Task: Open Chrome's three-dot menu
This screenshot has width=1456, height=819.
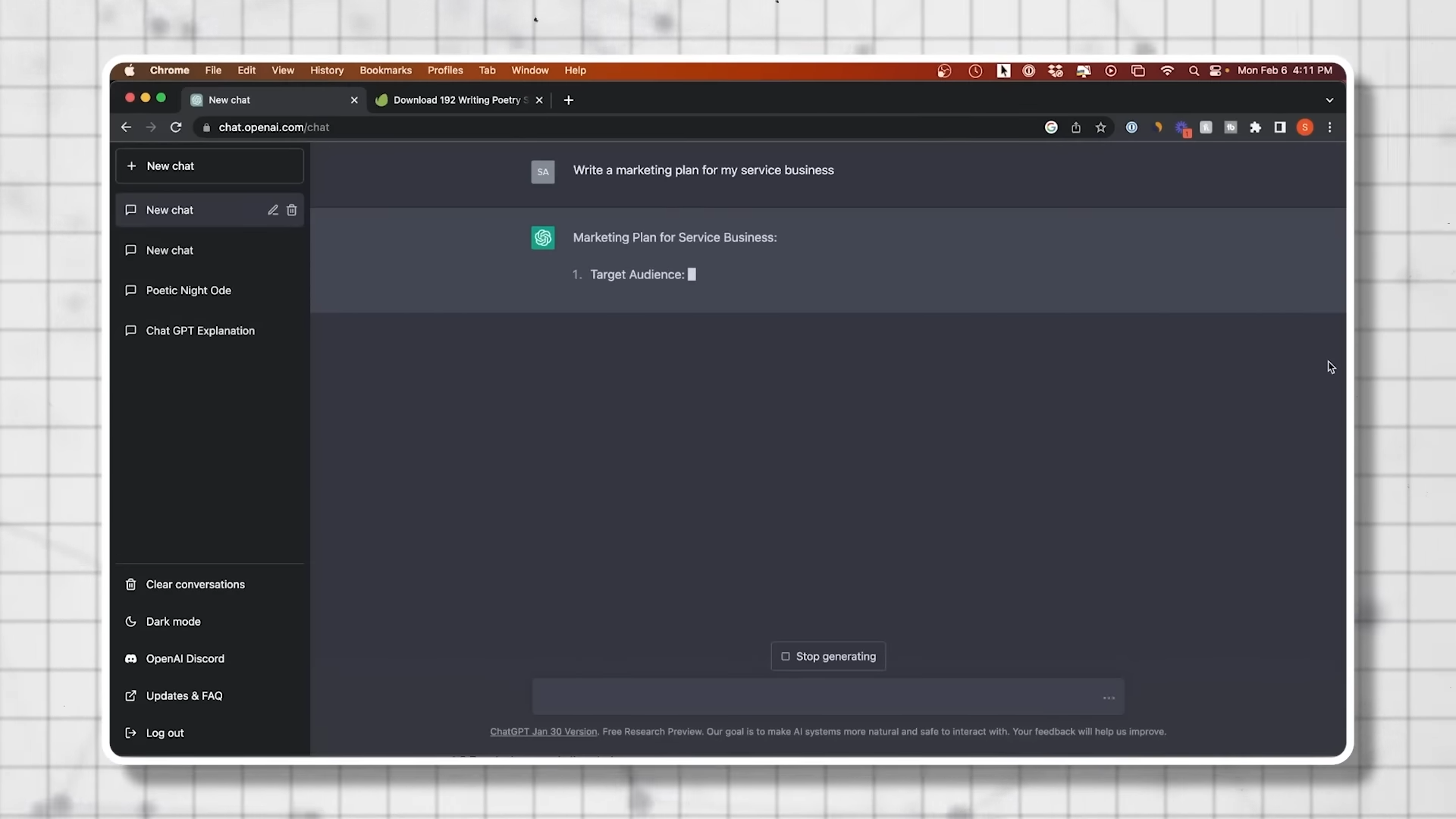Action: (1329, 127)
